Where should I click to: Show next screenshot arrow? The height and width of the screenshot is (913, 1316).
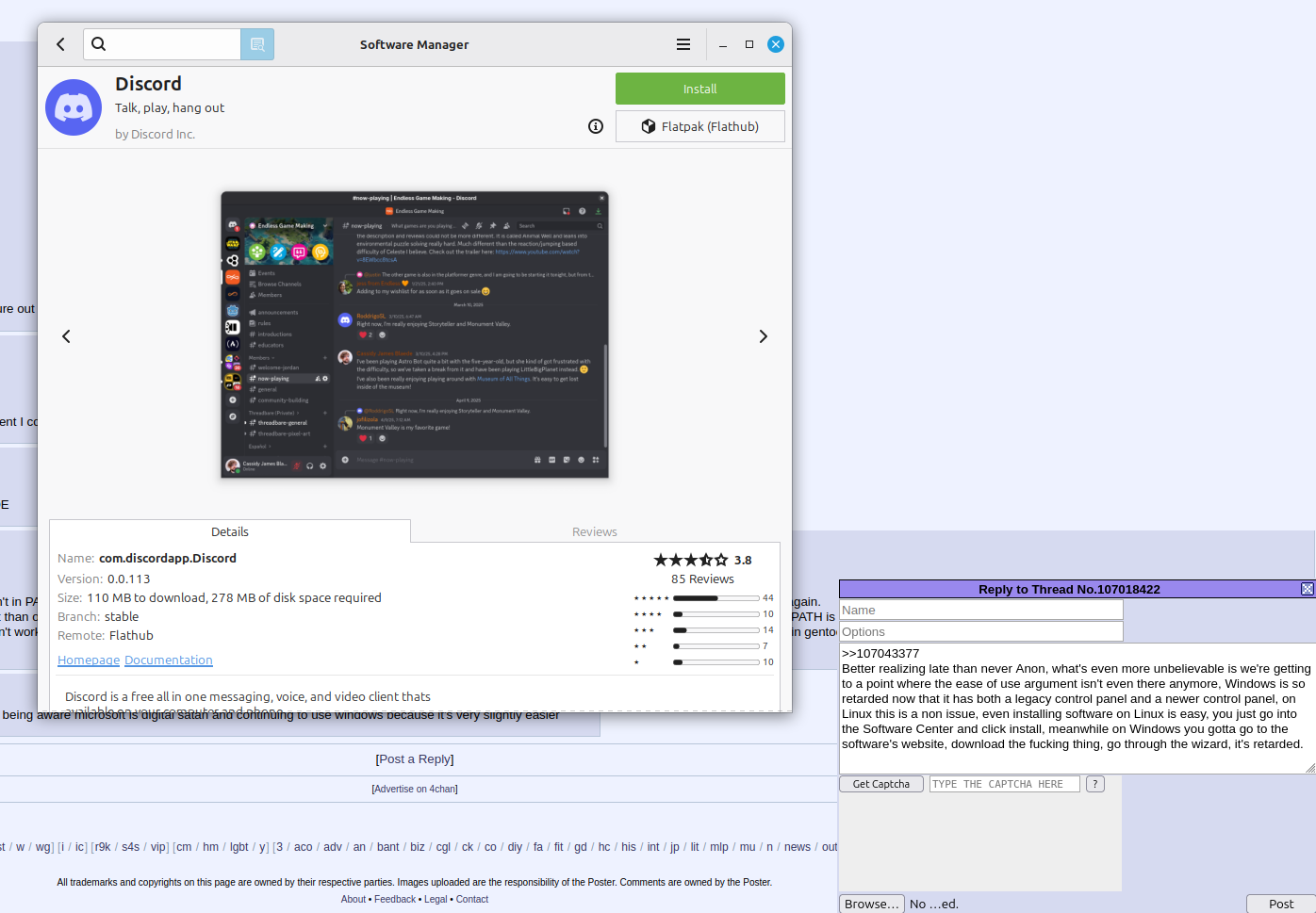[x=764, y=336]
